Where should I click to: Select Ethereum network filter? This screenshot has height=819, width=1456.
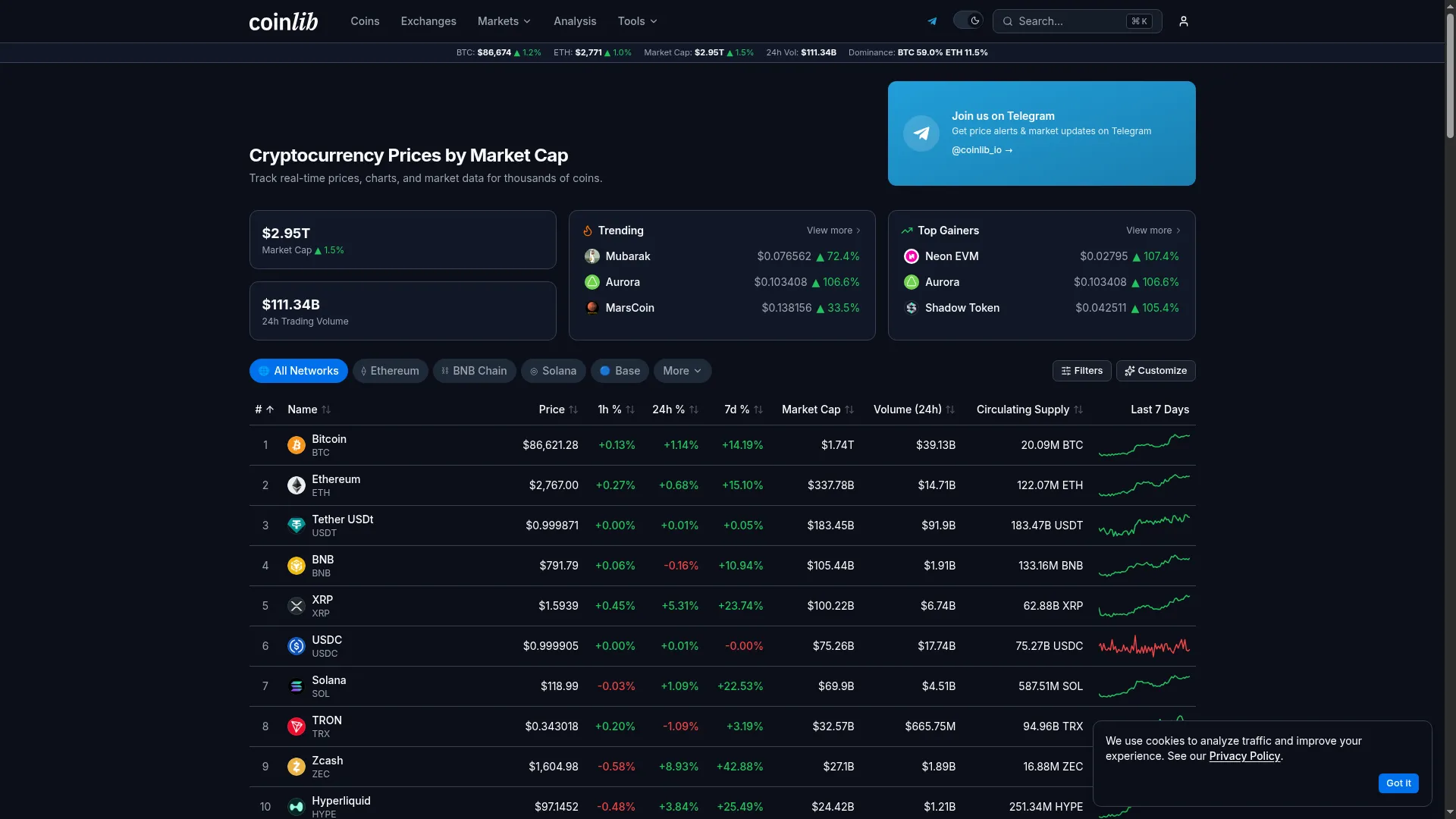tap(391, 371)
